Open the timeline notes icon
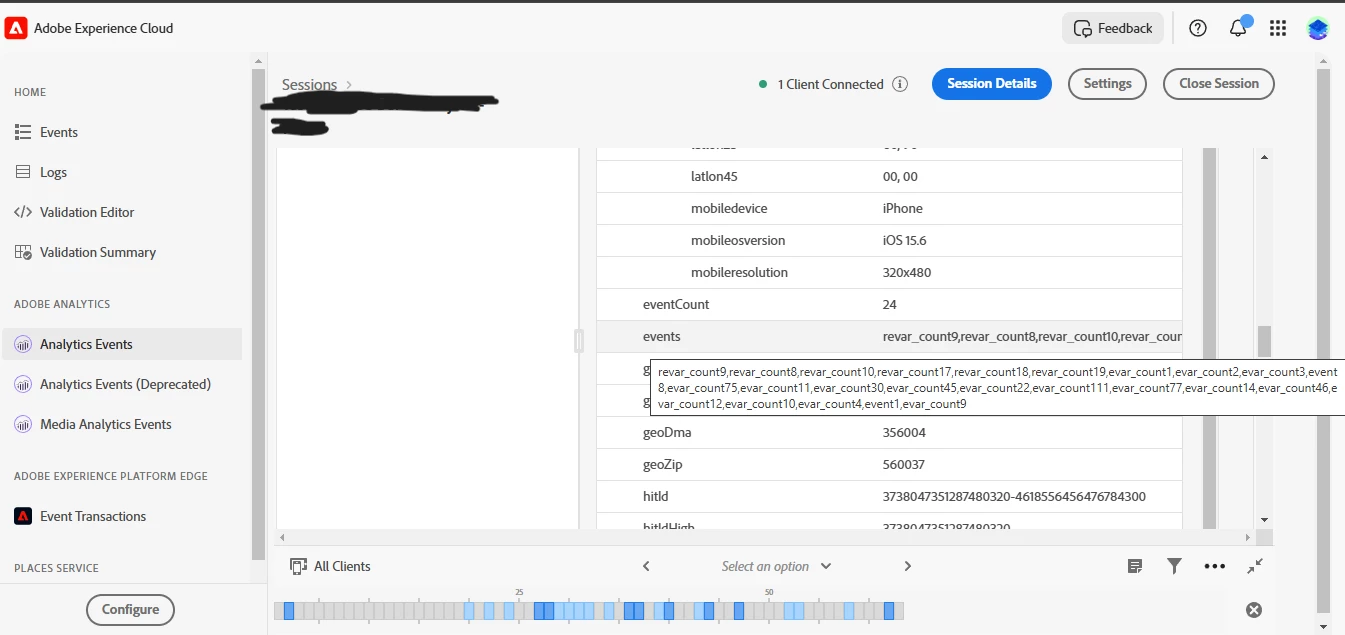Viewport: 1345px width, 635px height. pyautogui.click(x=1135, y=566)
